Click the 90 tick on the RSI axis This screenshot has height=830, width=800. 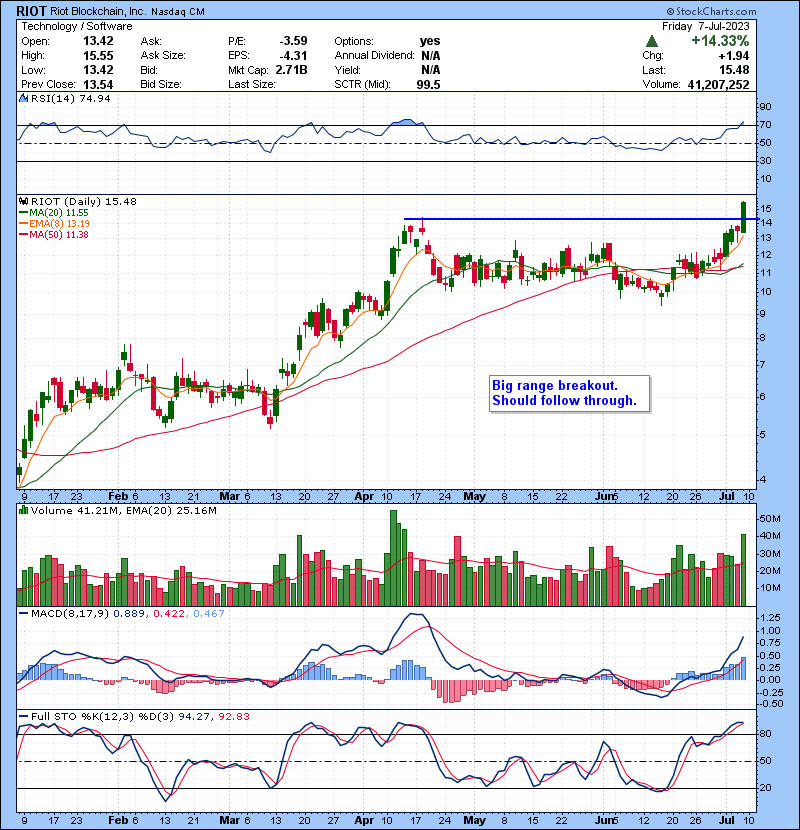(x=765, y=106)
